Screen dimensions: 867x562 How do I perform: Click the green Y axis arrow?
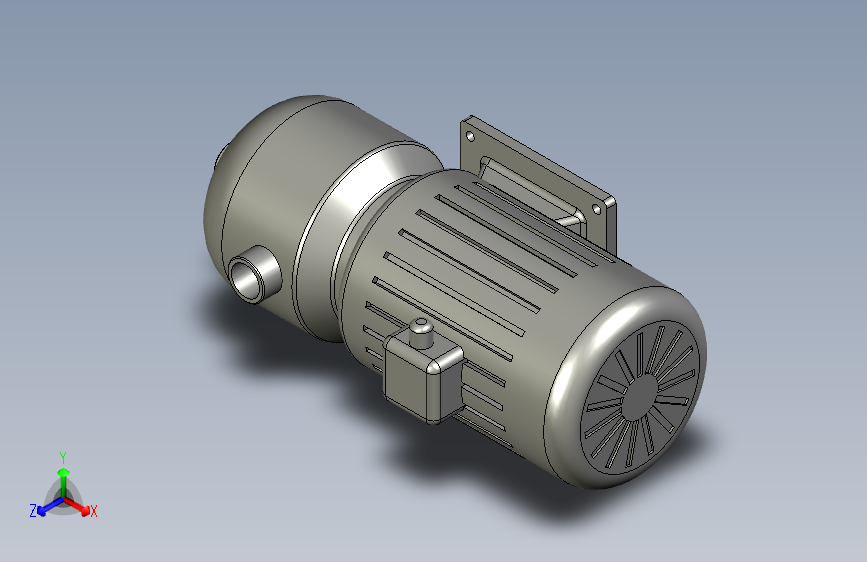(64, 482)
